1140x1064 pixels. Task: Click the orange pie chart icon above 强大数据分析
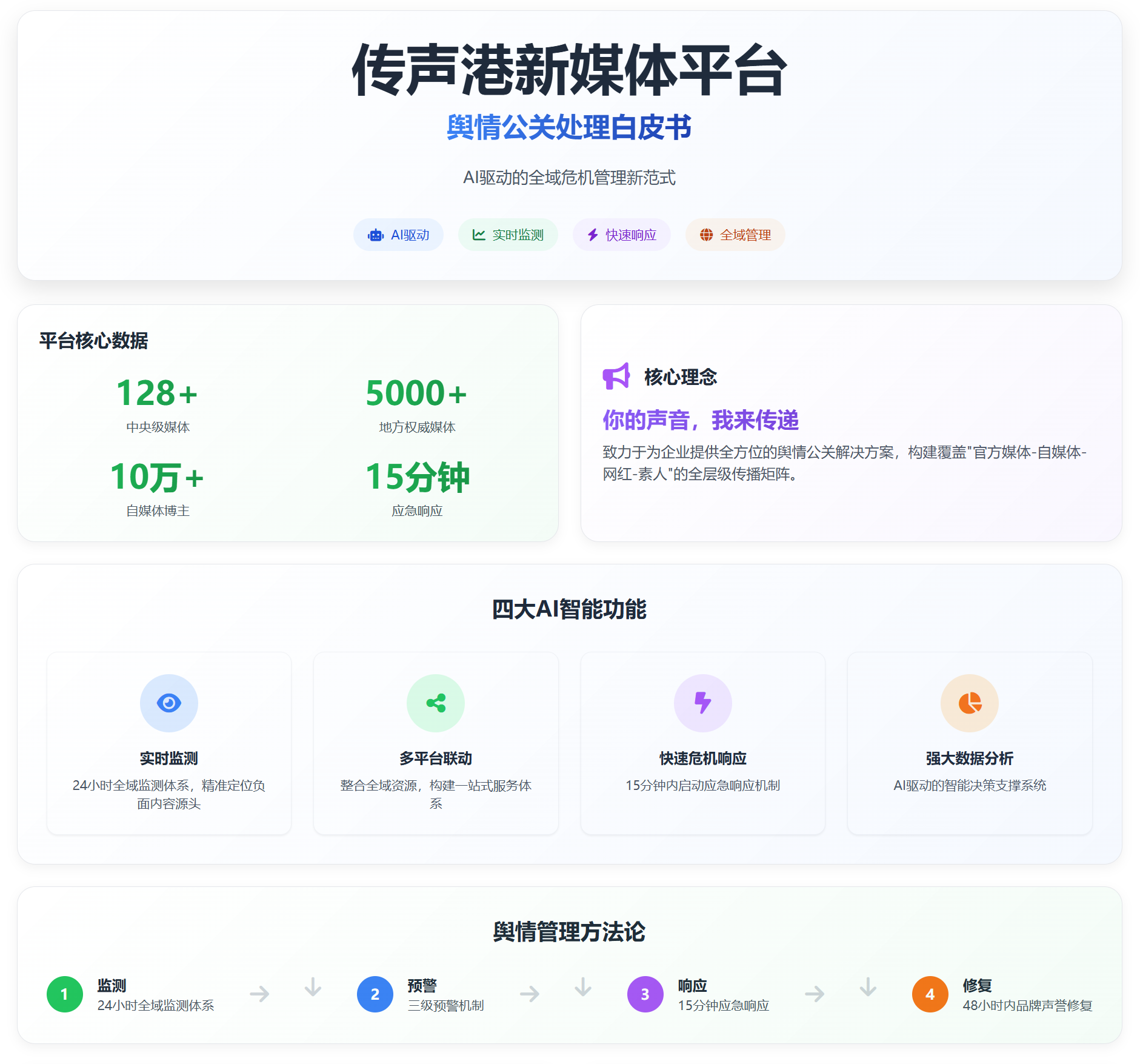pyautogui.click(x=970, y=703)
